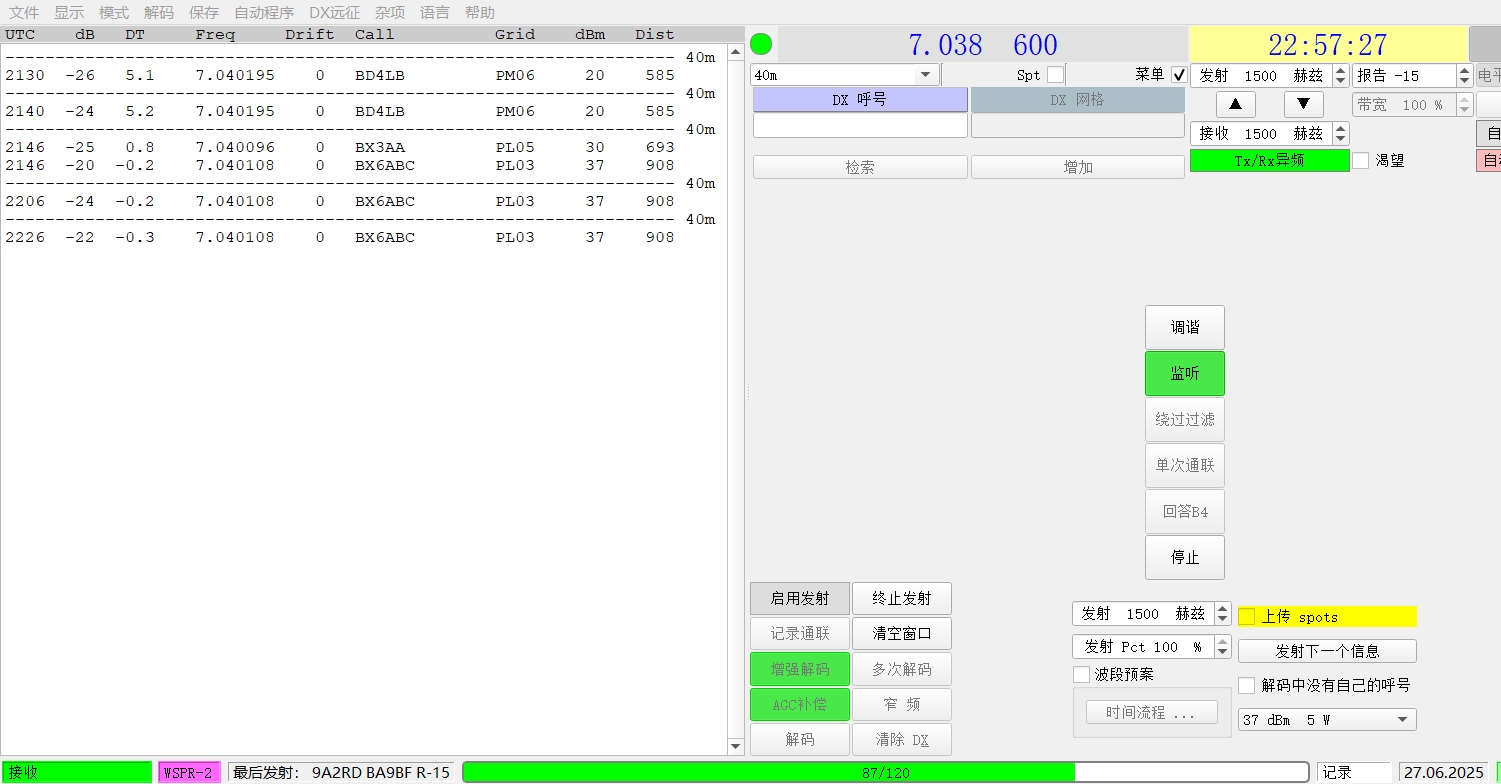The height and width of the screenshot is (784, 1501).
Task: Toggle the 上传 spots checkbox
Action: tap(1247, 617)
